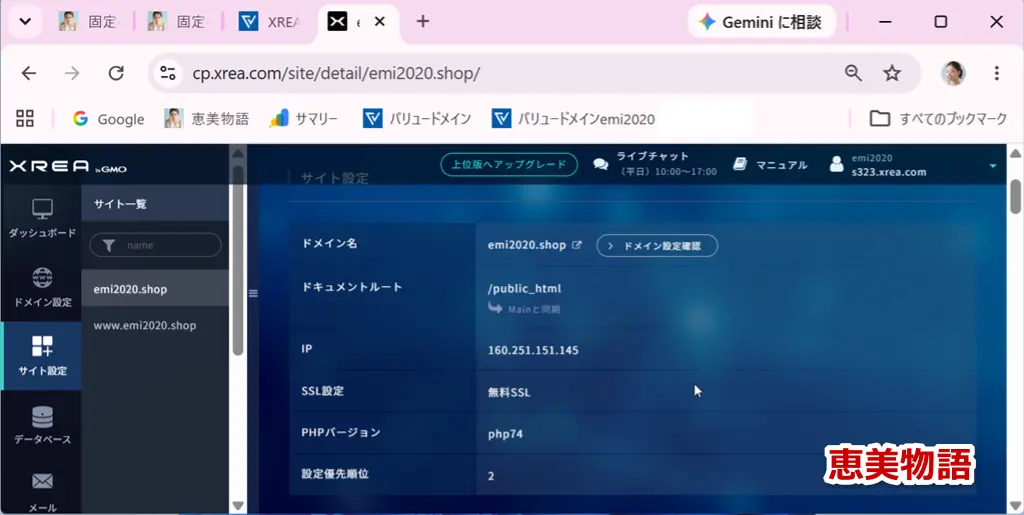Click Gemini に相談 button

pyautogui.click(x=762, y=22)
